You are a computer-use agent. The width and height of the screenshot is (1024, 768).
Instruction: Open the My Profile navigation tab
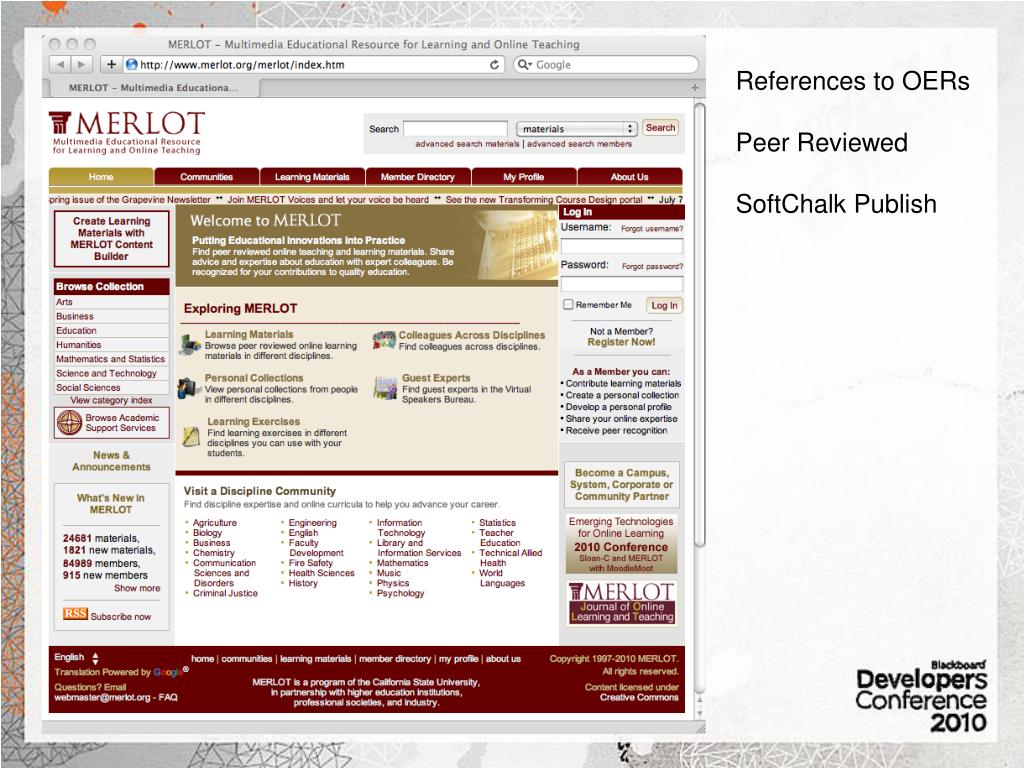[524, 177]
